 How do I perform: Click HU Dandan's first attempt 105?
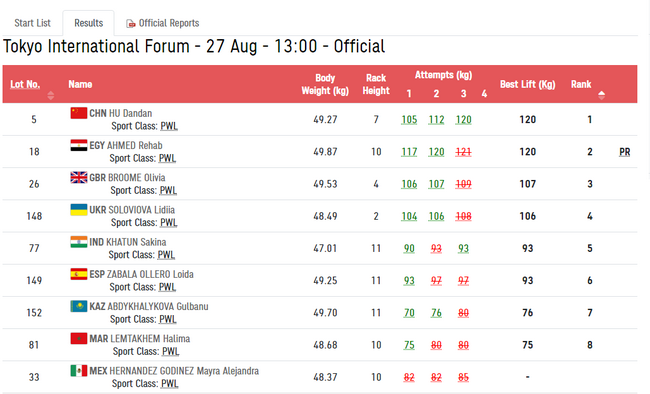coord(409,120)
